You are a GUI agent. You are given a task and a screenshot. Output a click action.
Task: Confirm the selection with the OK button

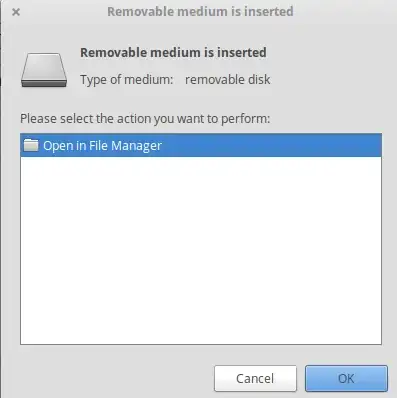click(346, 378)
